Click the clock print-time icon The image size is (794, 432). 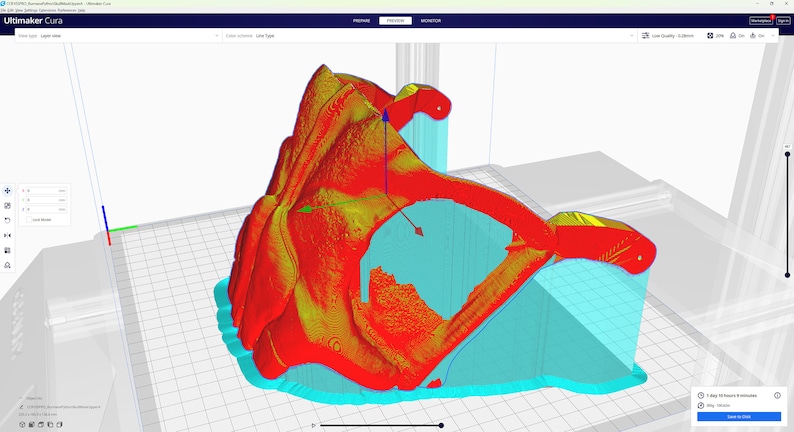tap(701, 395)
